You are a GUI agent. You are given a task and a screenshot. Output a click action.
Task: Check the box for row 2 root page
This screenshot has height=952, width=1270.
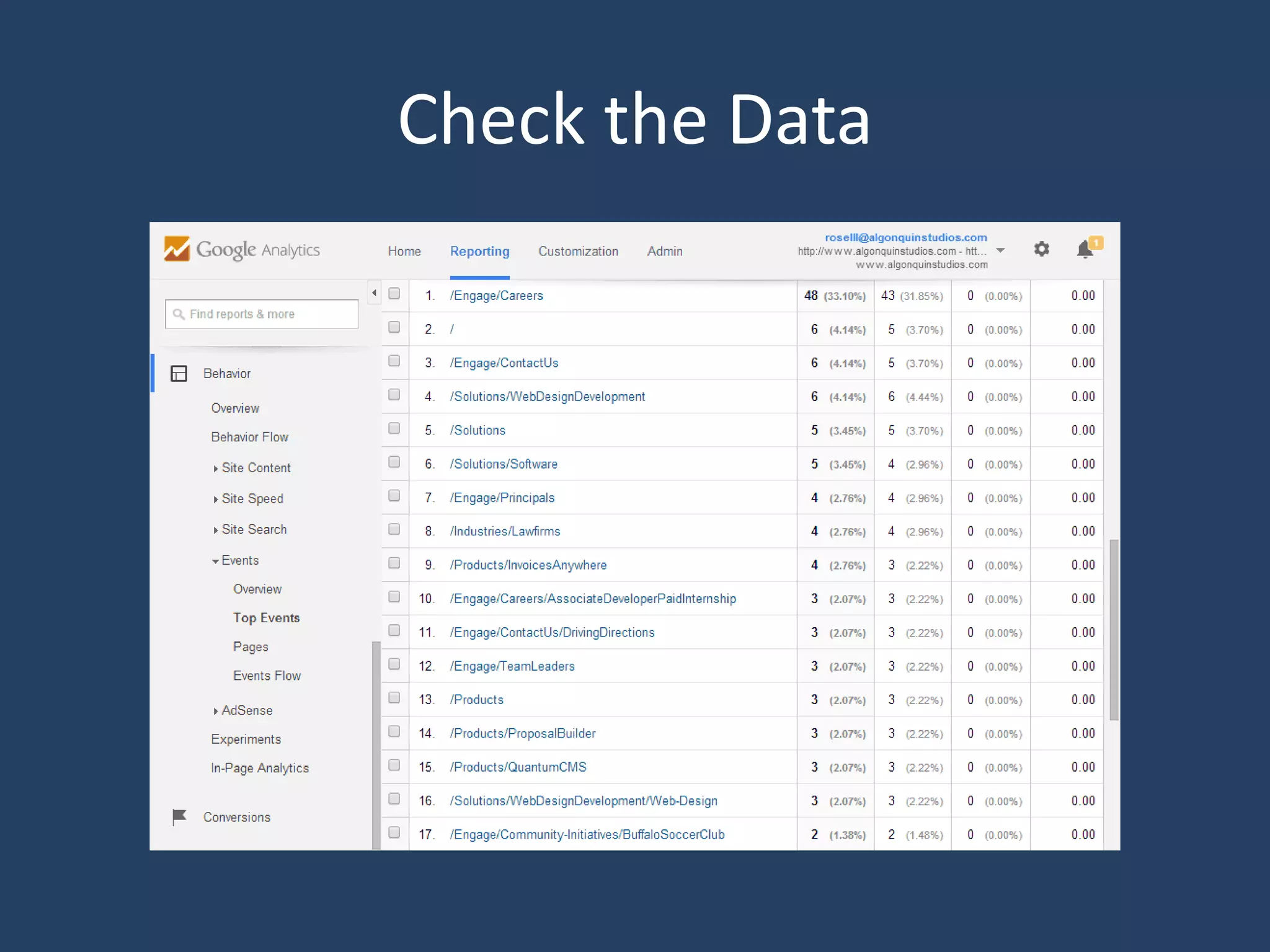[x=394, y=327]
